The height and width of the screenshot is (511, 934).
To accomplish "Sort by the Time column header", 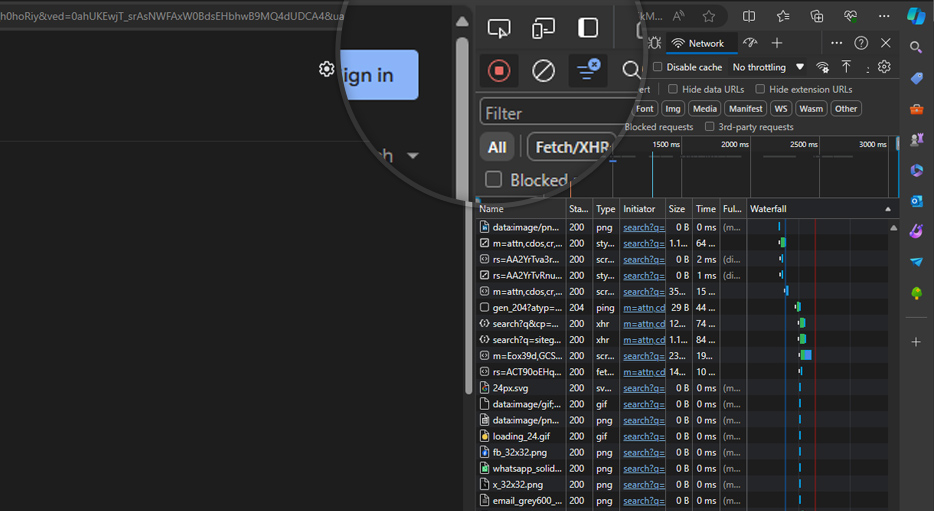I will (x=706, y=209).
